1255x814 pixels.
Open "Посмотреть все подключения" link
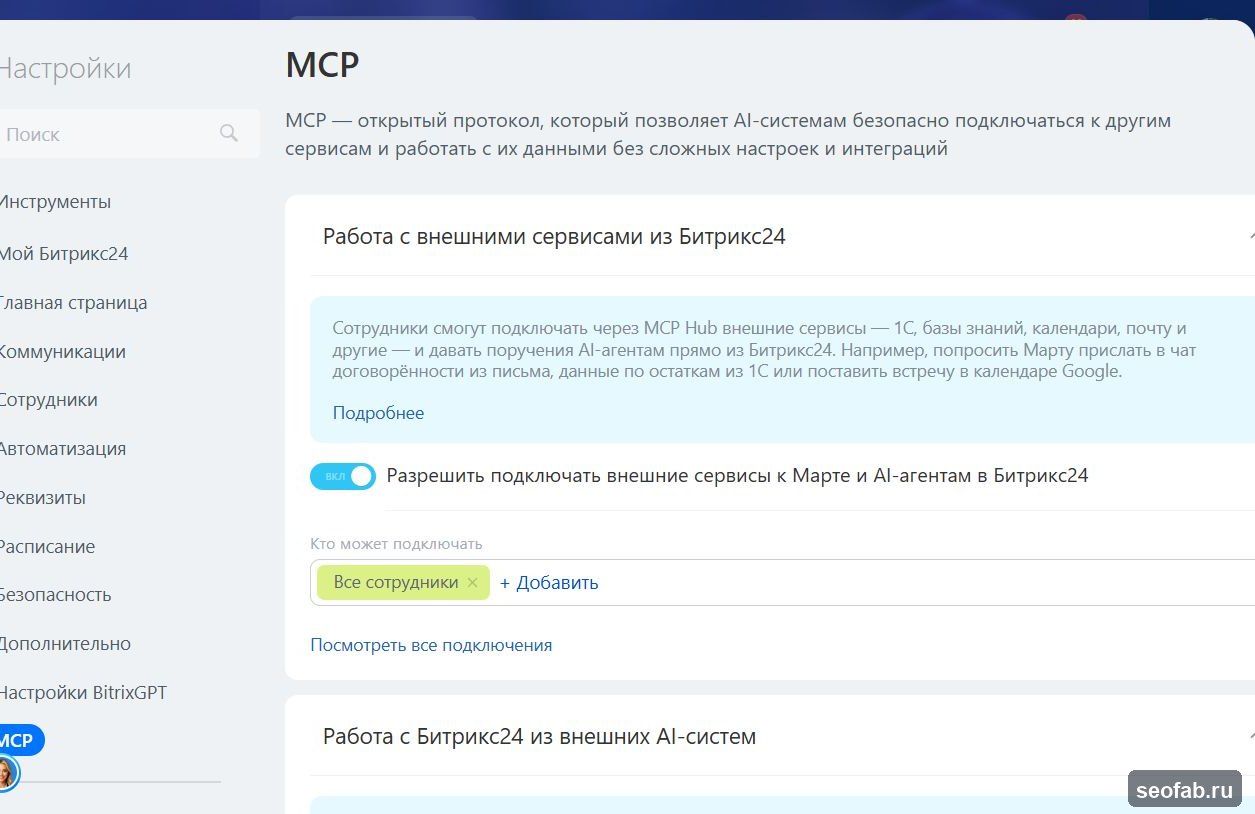[431, 645]
